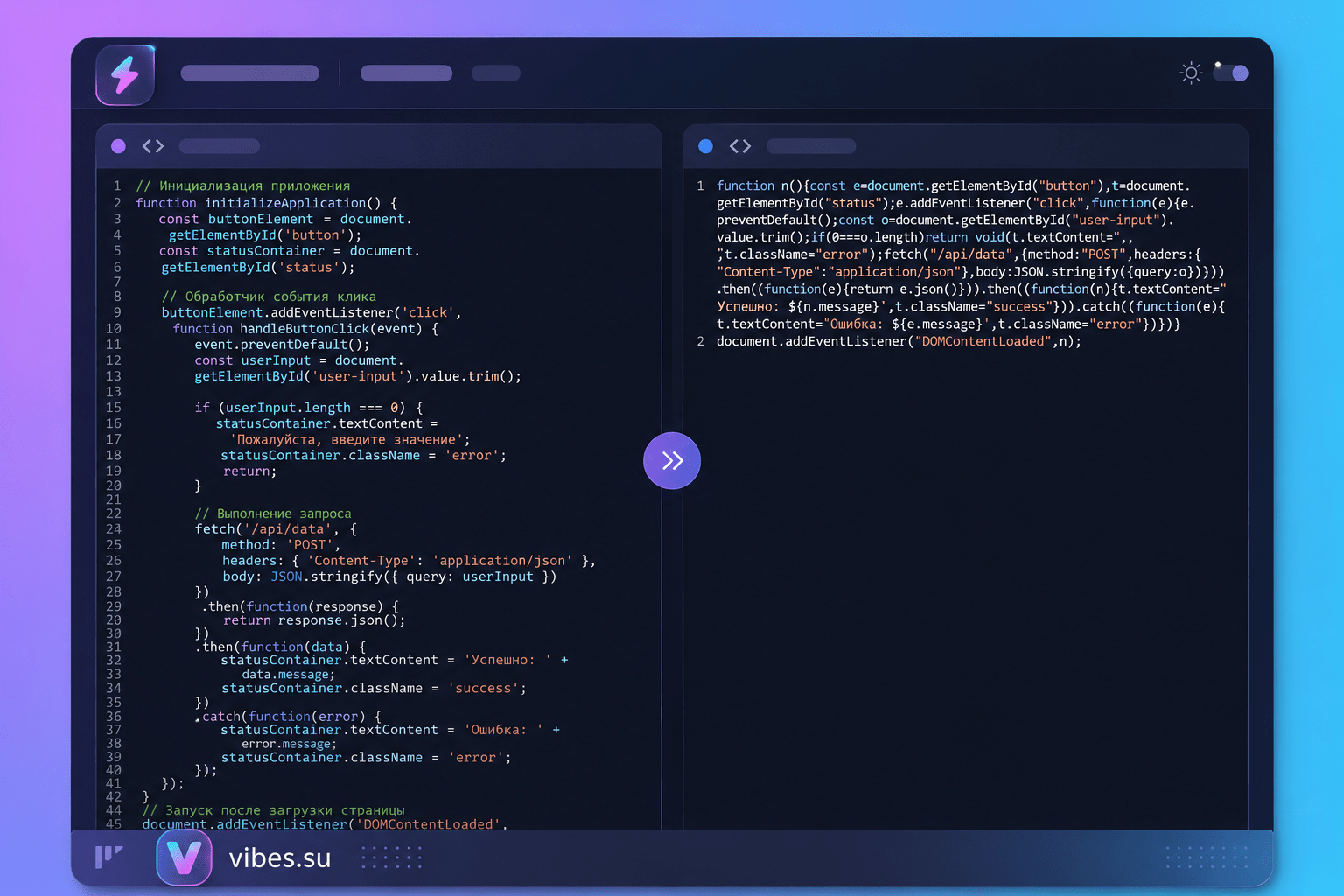Screen dimensions: 1344x896
Task: Click the 'const userInput = document.' line
Action: pos(299,360)
